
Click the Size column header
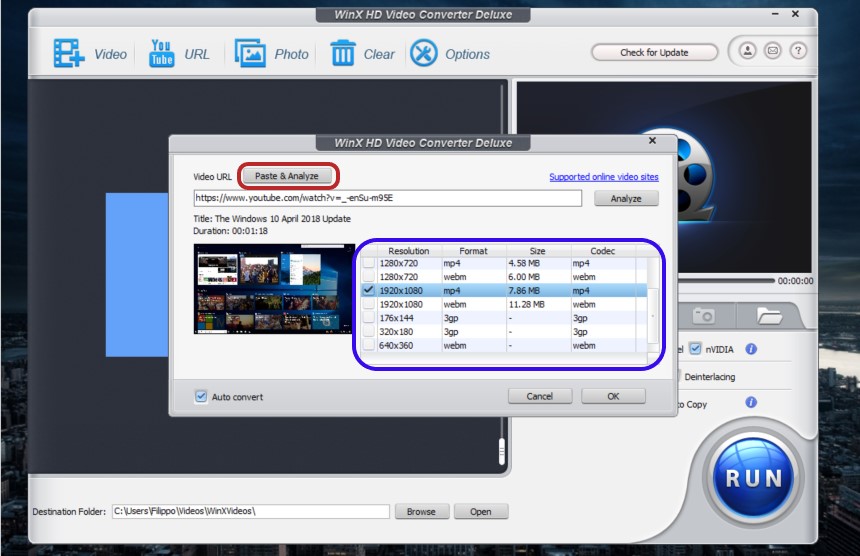point(538,251)
